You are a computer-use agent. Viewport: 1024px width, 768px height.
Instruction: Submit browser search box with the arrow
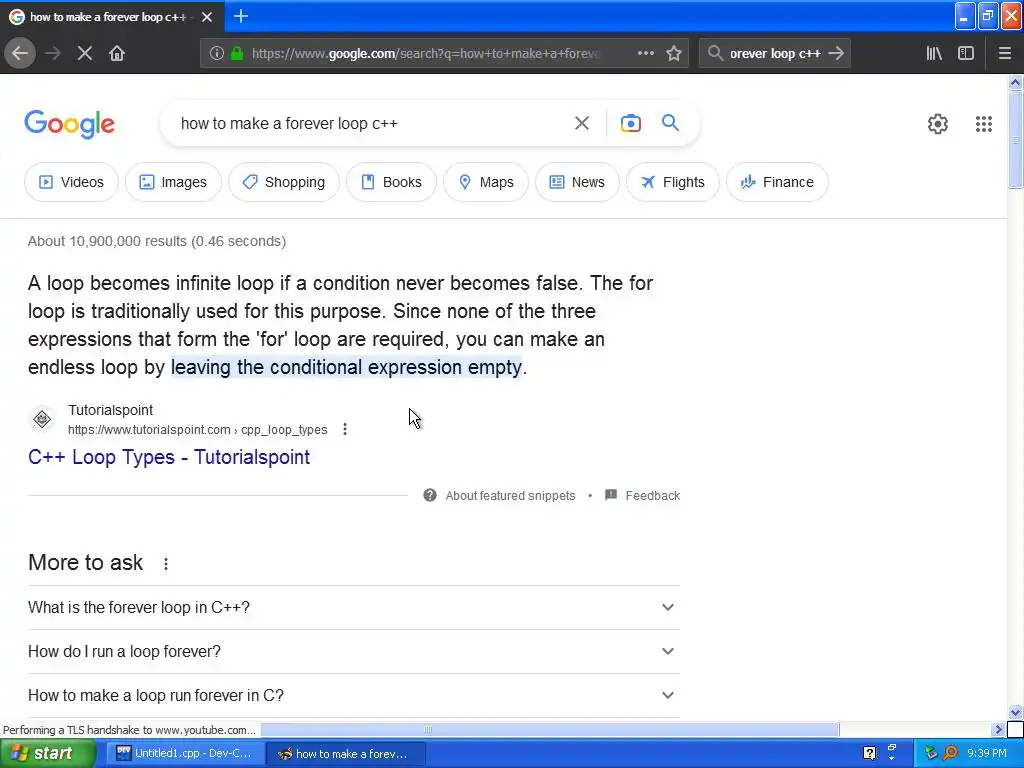pos(836,54)
